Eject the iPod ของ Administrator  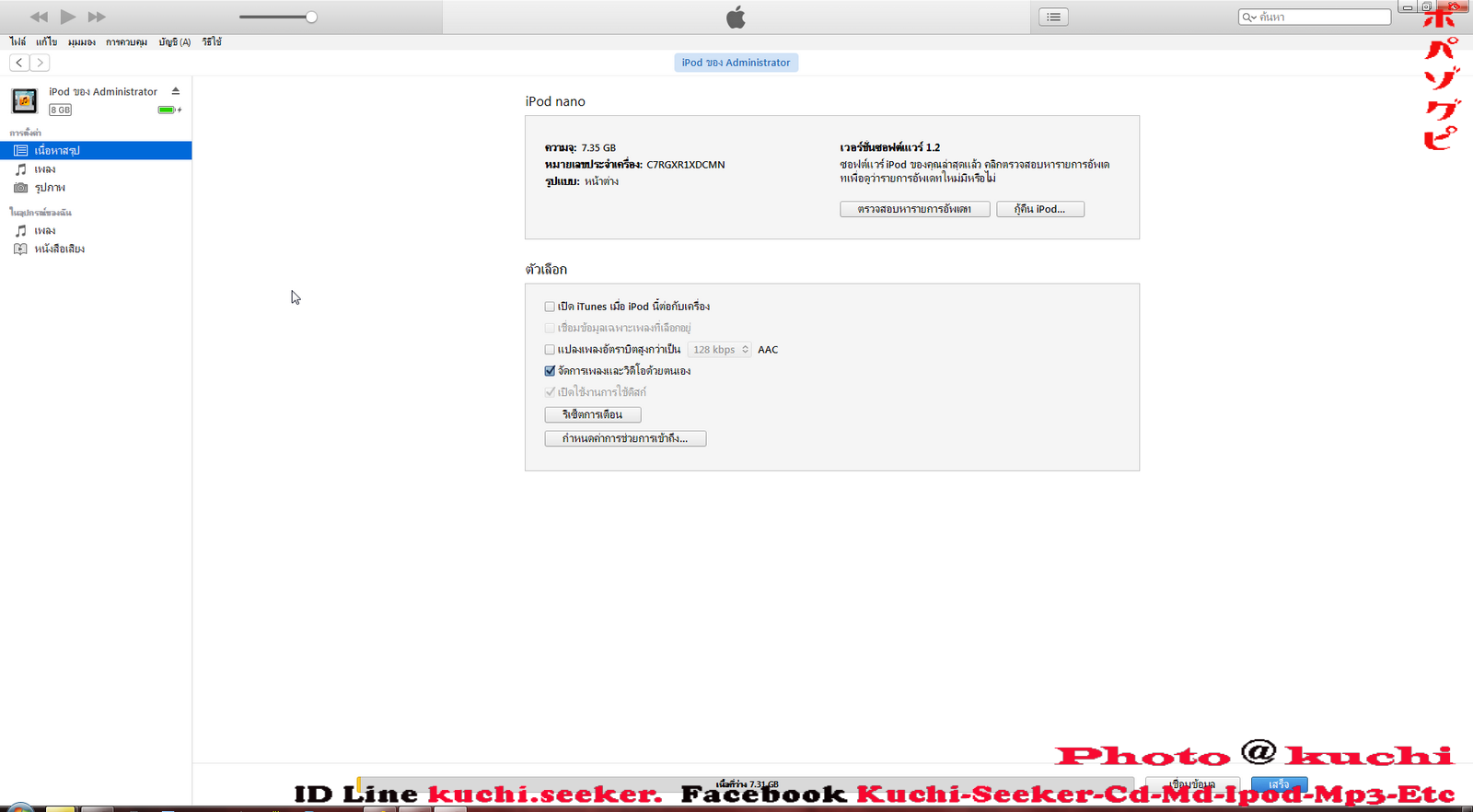[175, 91]
